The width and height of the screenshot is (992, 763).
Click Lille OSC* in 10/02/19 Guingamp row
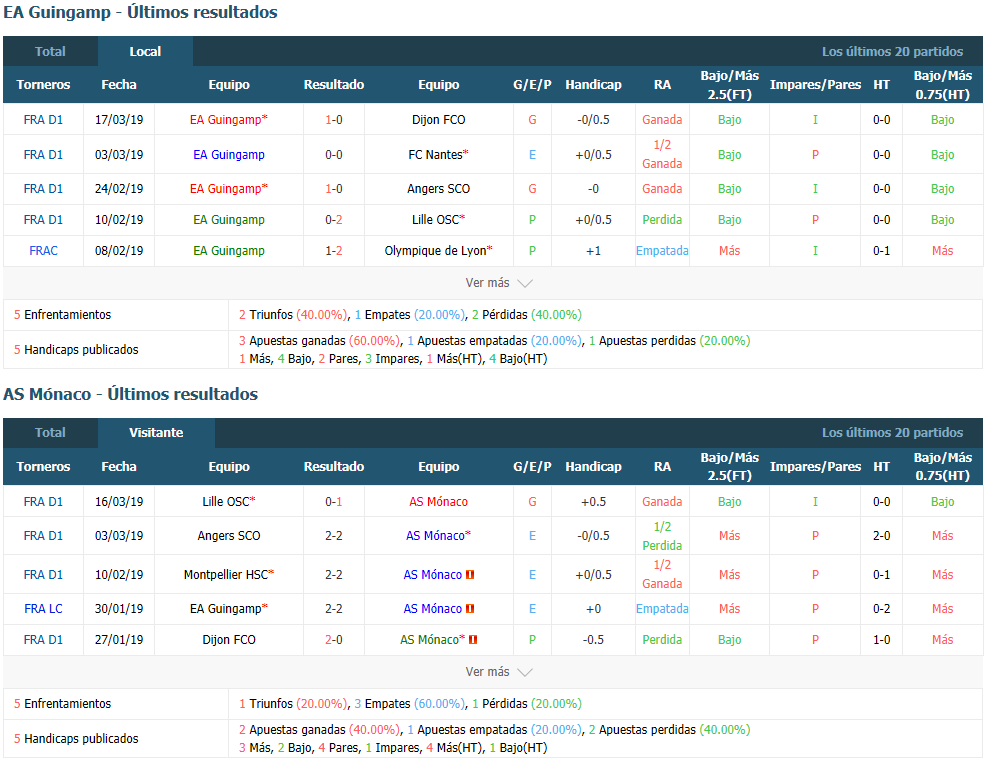[x=438, y=220]
